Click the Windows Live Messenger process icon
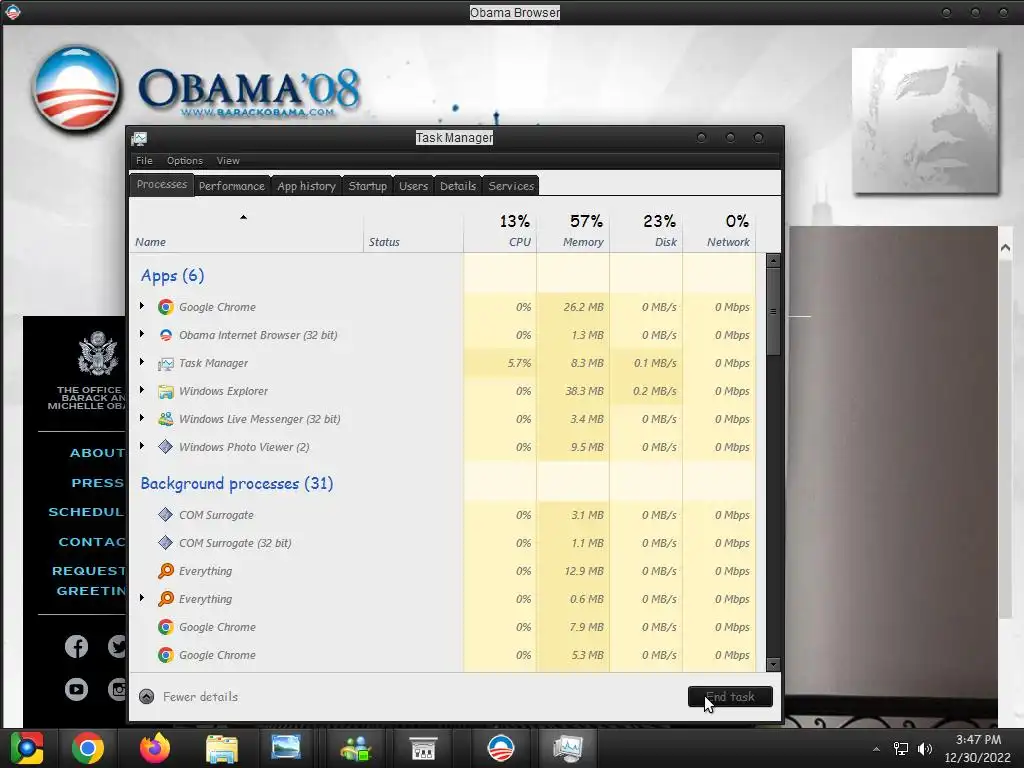This screenshot has width=1024, height=768. coord(166,419)
